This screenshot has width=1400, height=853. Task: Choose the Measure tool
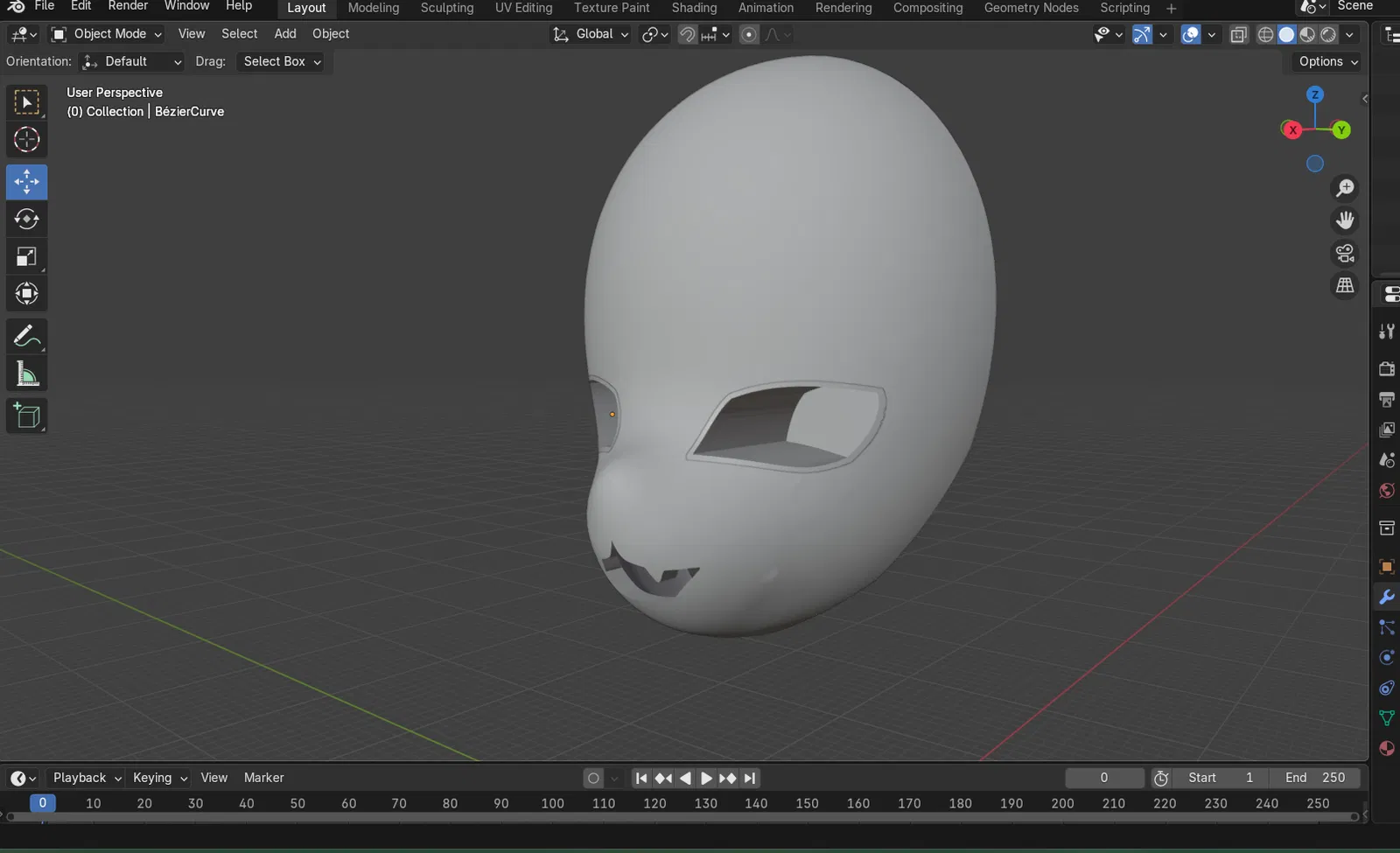(26, 374)
